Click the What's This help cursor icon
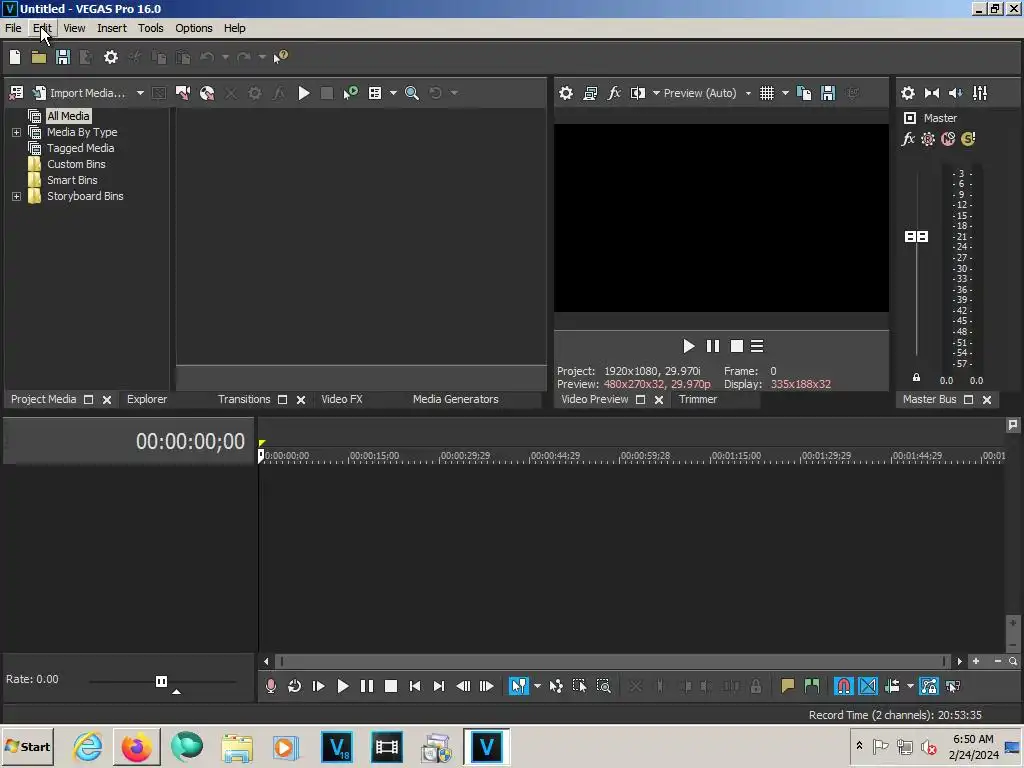1024x768 pixels. click(x=281, y=57)
